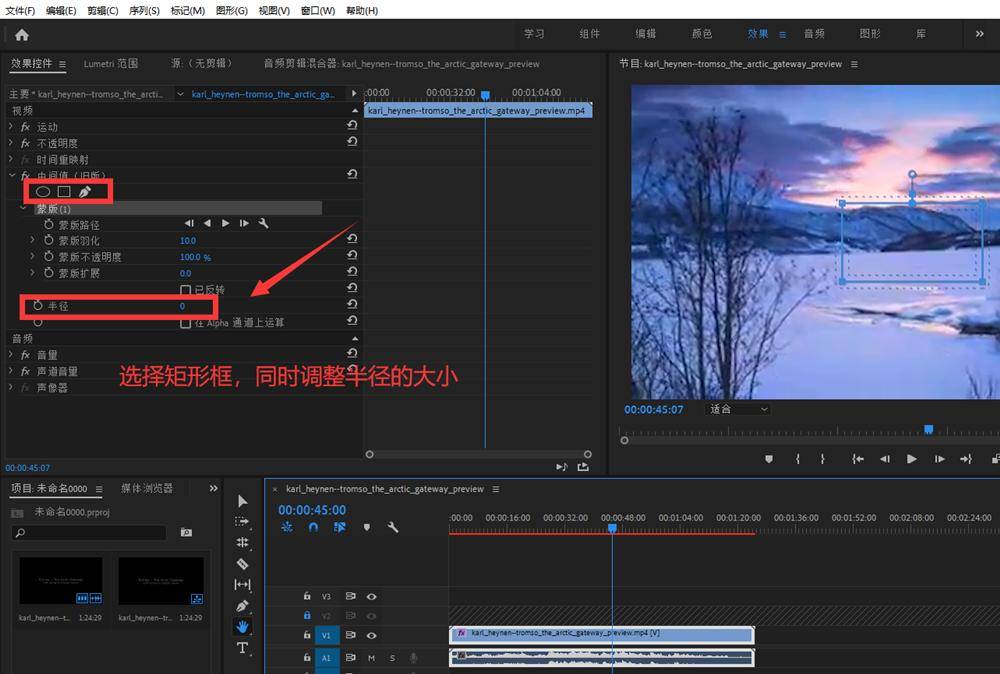1000x674 pixels.
Task: Play the program monitor video
Action: click(x=912, y=459)
